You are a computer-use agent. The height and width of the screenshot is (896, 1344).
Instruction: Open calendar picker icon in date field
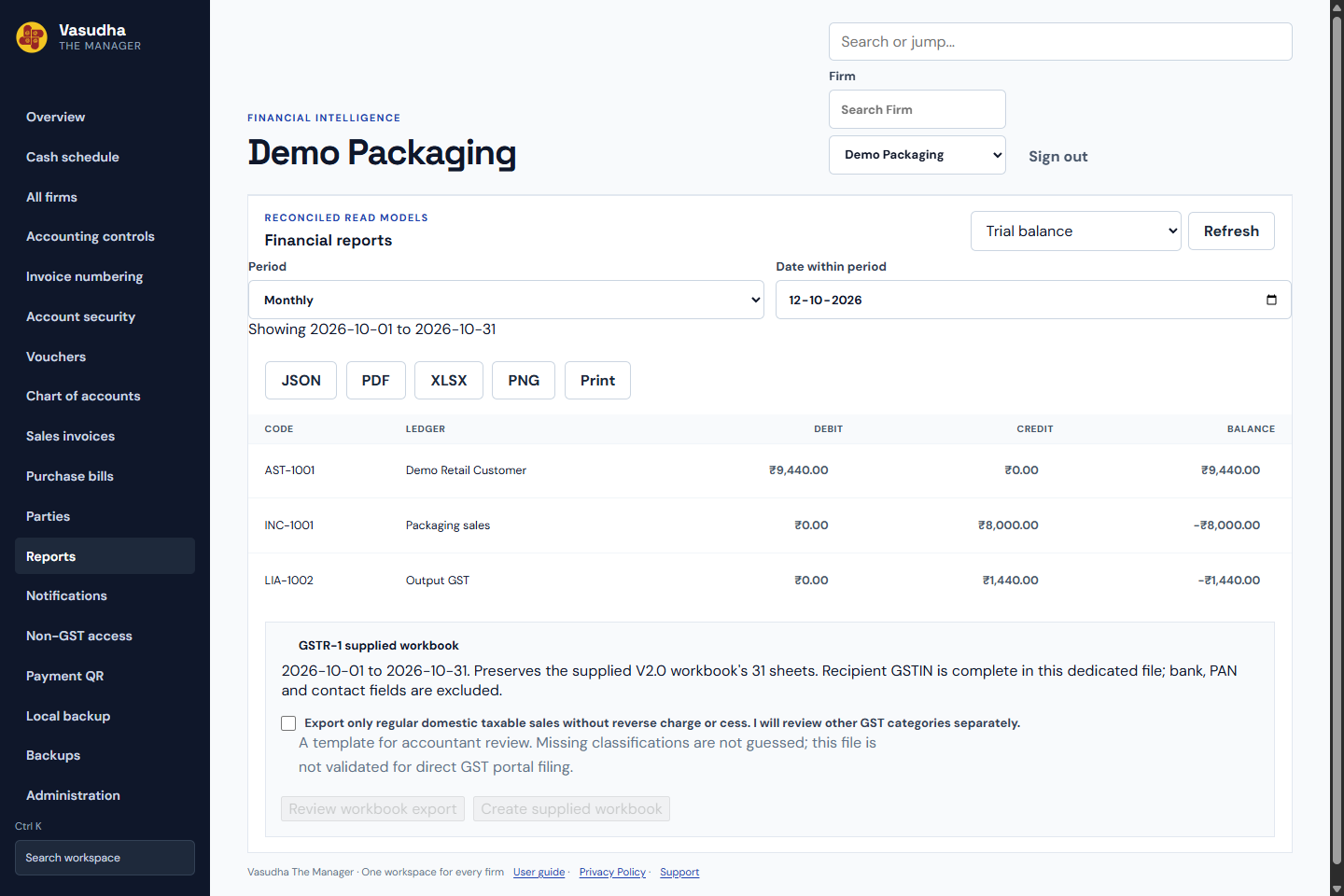pos(1271,300)
